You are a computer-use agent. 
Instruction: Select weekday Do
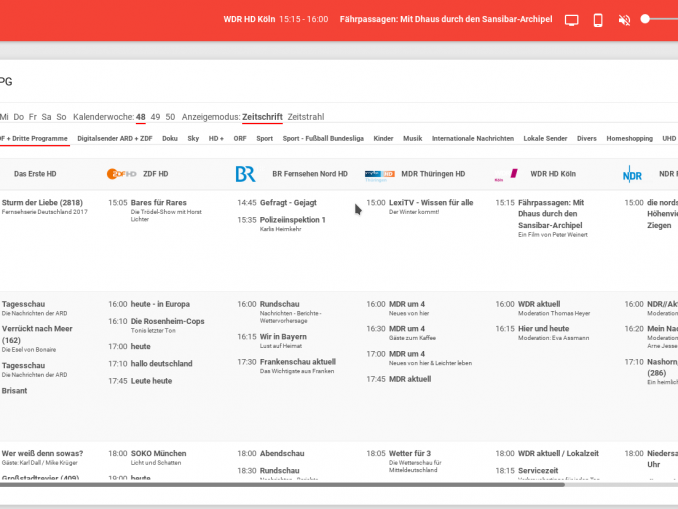coord(19,117)
